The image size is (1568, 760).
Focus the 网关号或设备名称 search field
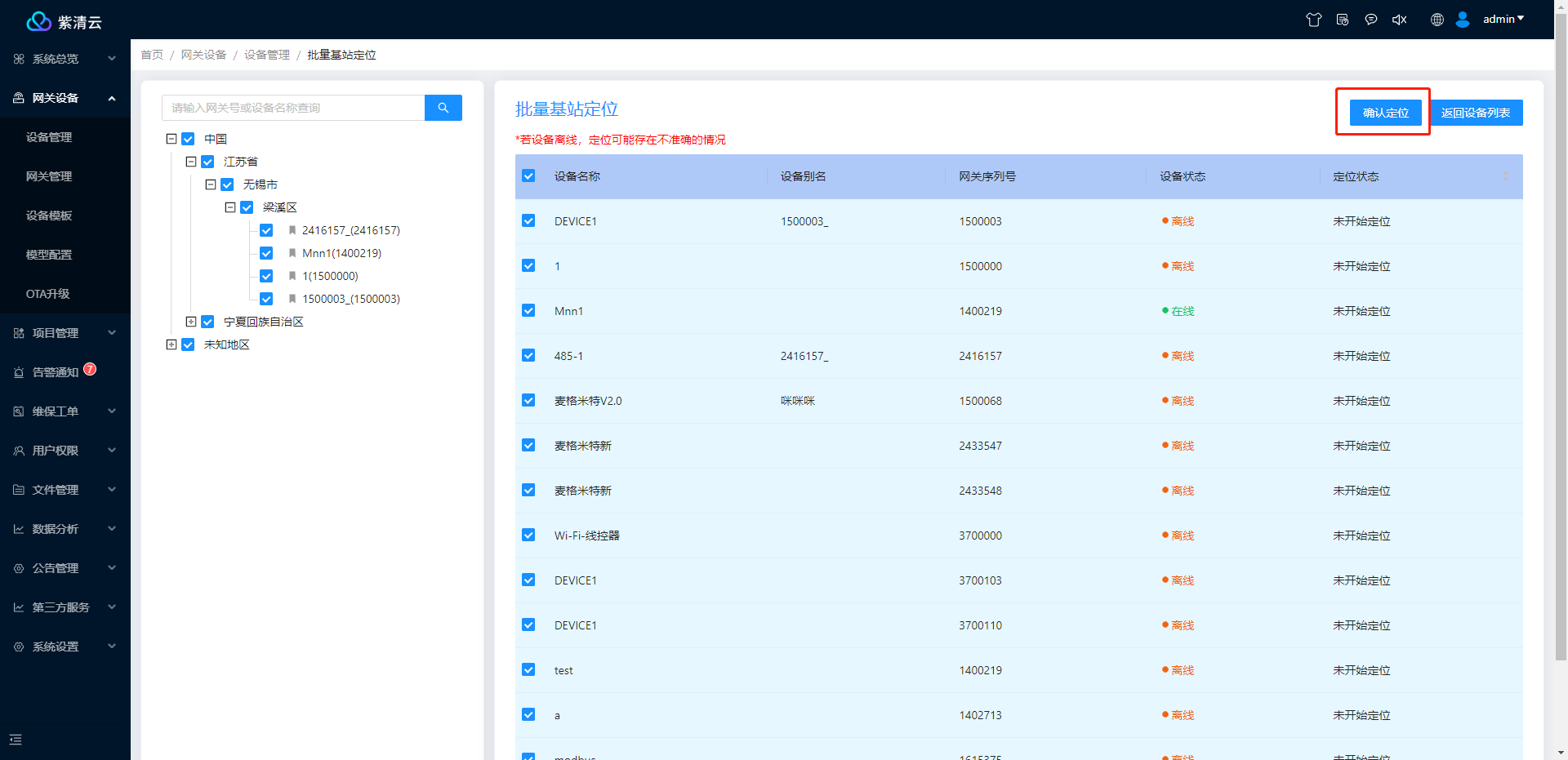click(293, 108)
